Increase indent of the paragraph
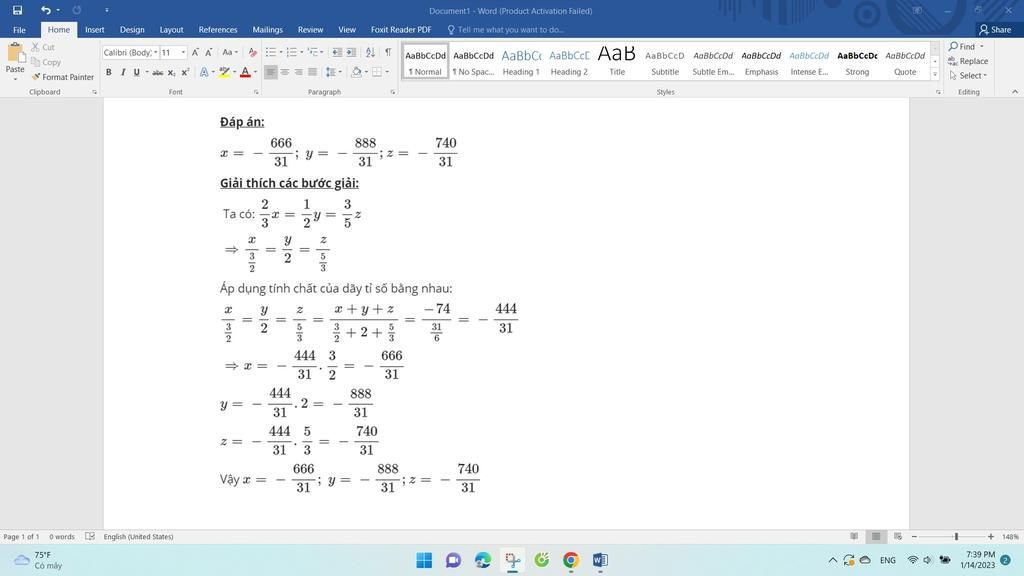Image resolution: width=1024 pixels, height=576 pixels. 351,52
